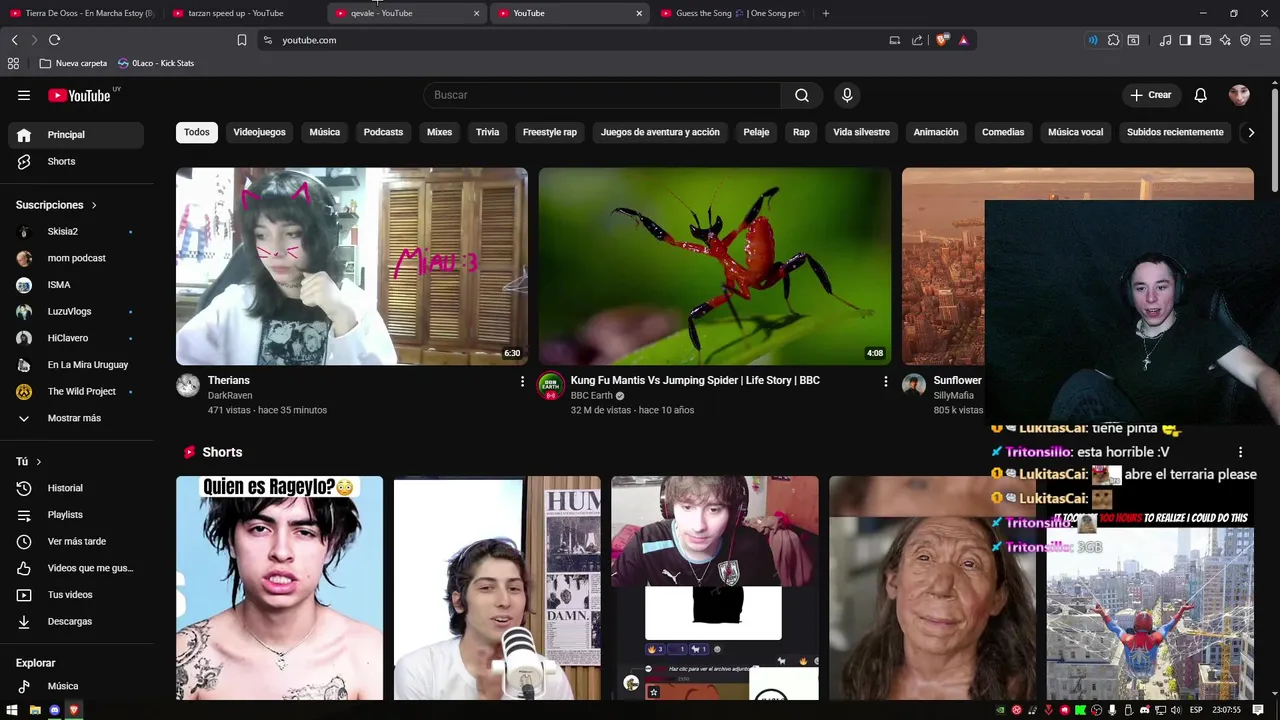Click the Crear button
1280x720 pixels.
[1151, 95]
